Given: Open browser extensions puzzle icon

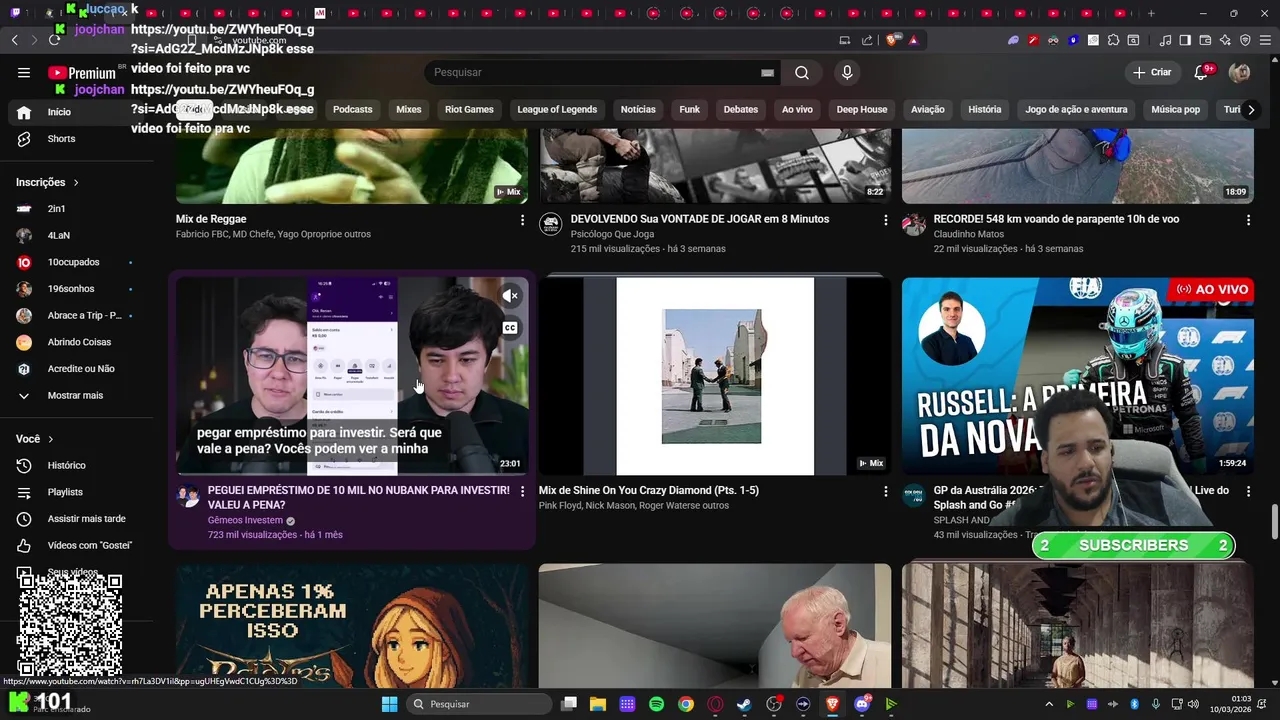Looking at the screenshot, I should 1113,40.
